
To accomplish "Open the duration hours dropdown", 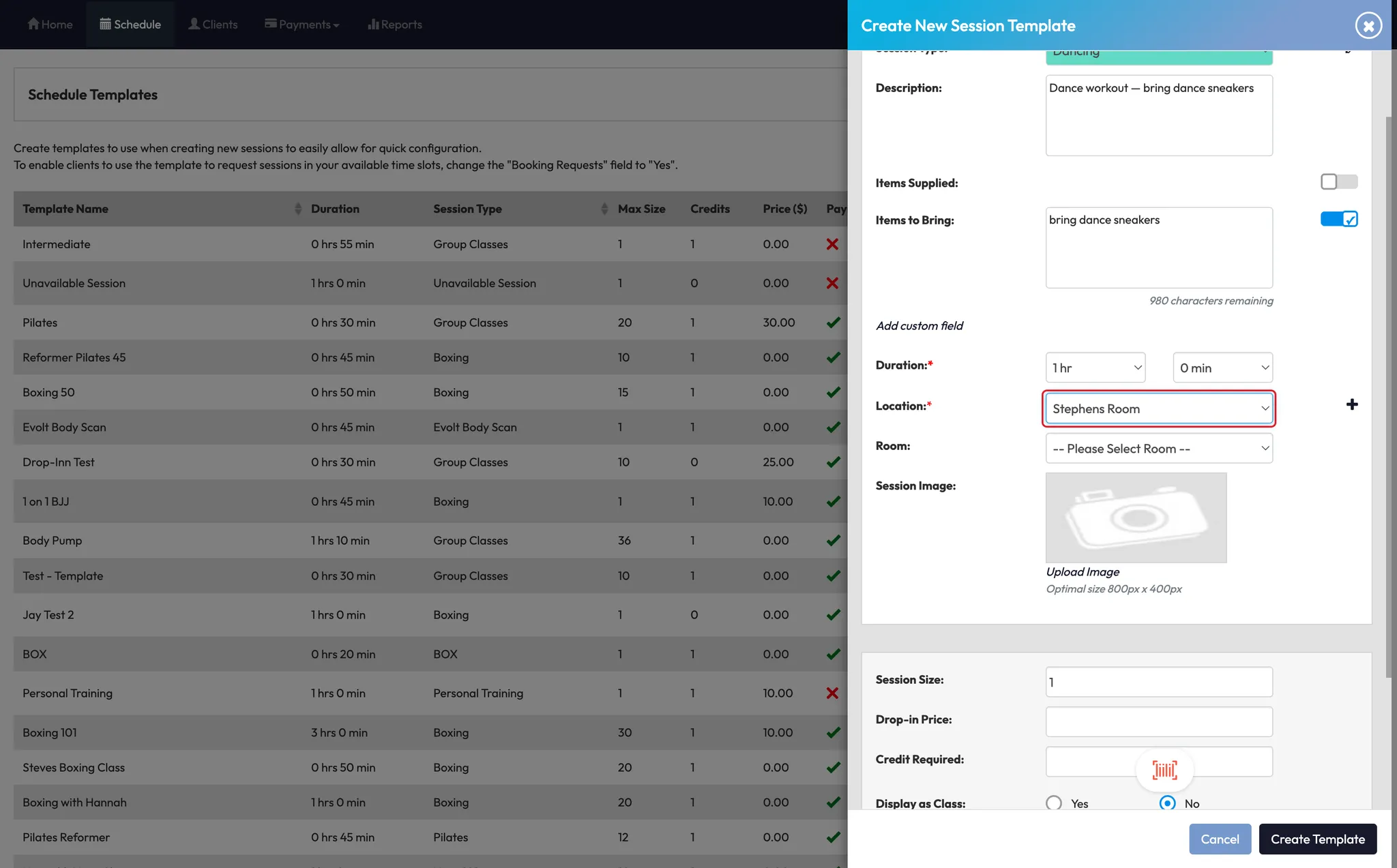I will point(1095,368).
